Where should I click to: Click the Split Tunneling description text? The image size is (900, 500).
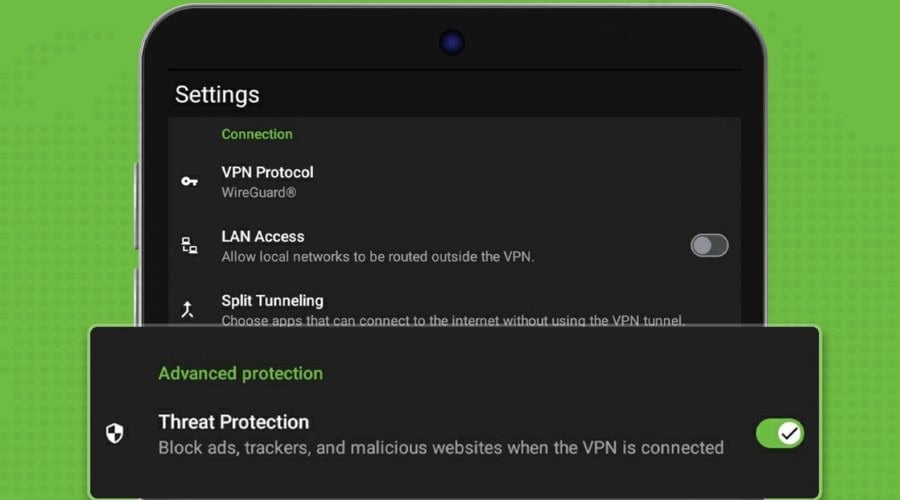tap(453, 320)
